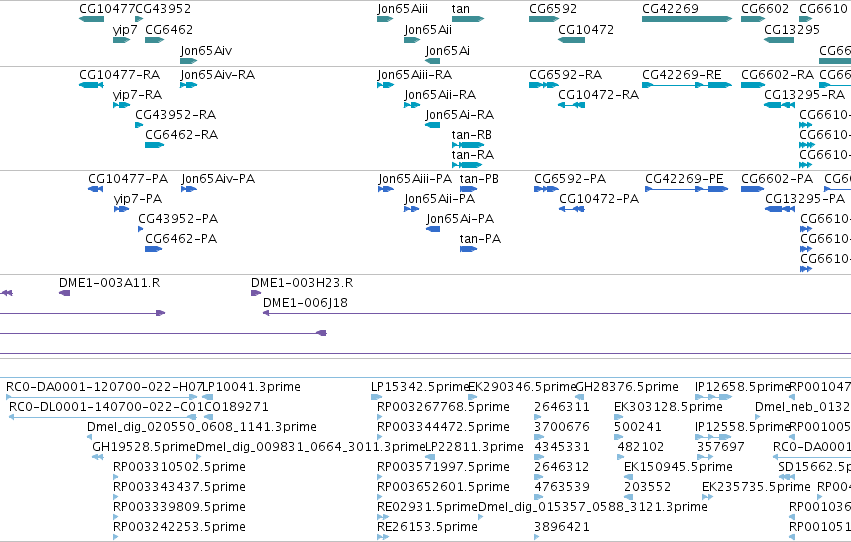
Task: Select the Jon65Aiv-RA transcript
Action: (188, 85)
